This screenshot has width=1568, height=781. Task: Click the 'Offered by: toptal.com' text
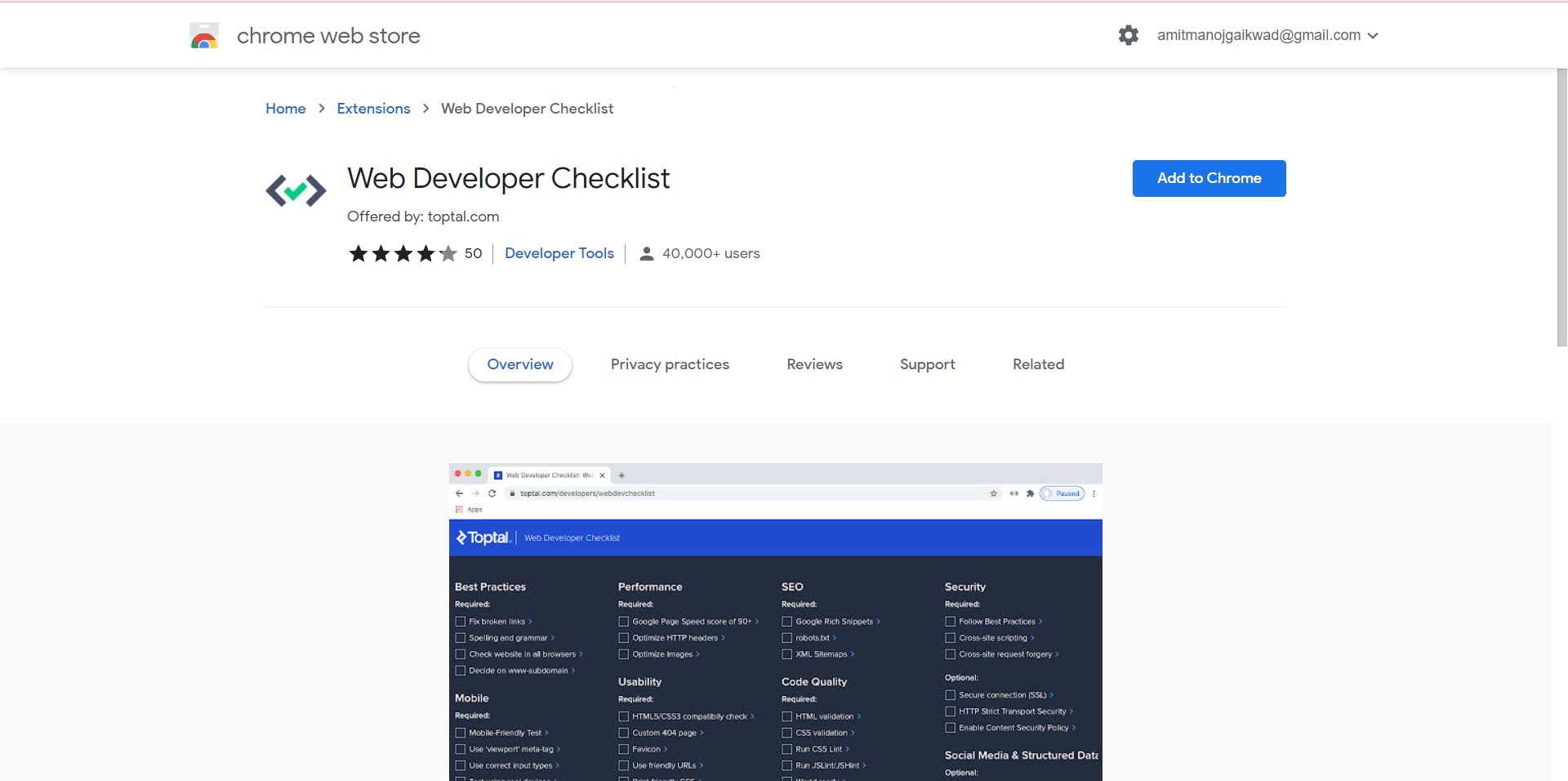pyautogui.click(x=423, y=216)
